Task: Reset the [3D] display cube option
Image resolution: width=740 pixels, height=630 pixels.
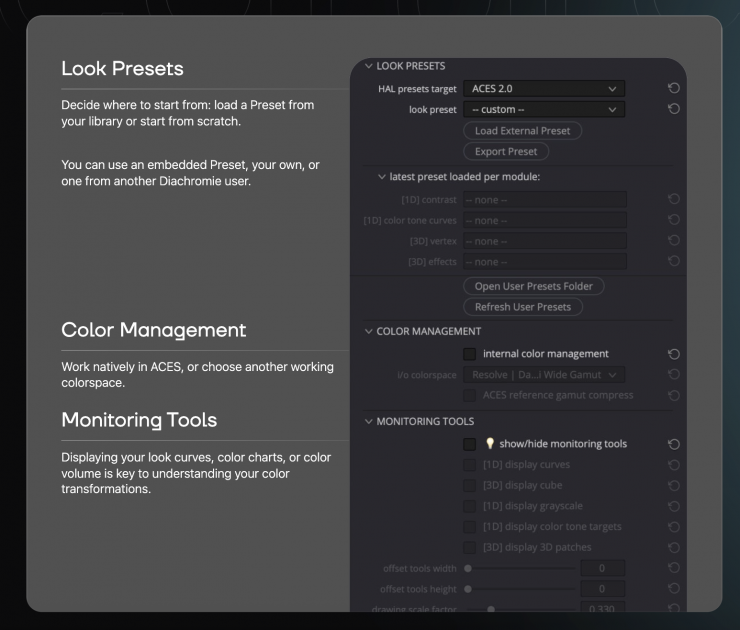Action: (674, 486)
